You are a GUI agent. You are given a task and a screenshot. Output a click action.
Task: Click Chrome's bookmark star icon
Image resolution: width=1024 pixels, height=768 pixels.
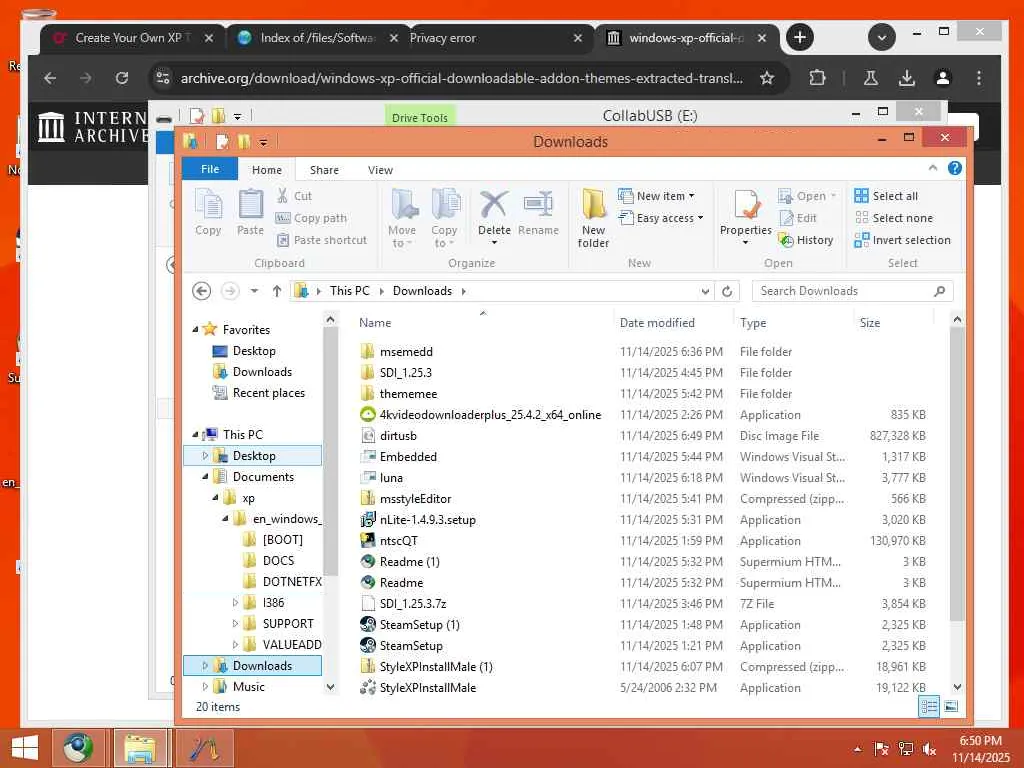(x=767, y=78)
